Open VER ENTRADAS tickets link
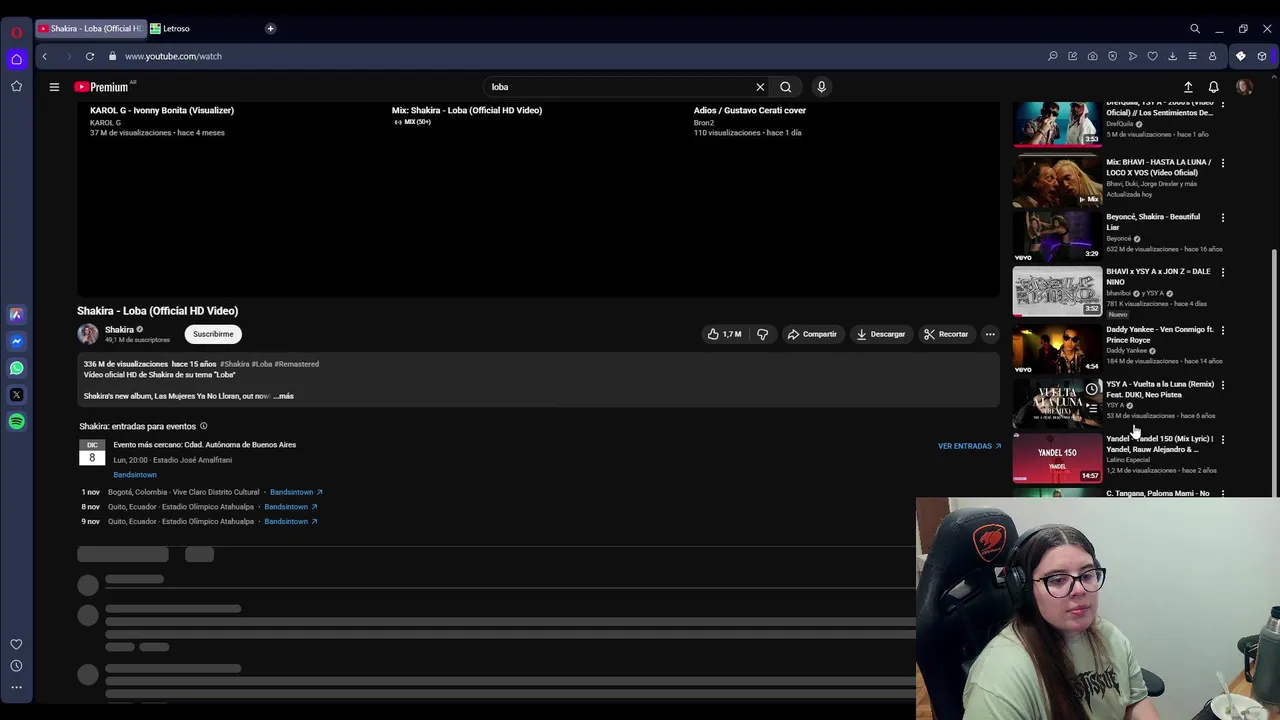This screenshot has width=1280, height=720. 969,446
